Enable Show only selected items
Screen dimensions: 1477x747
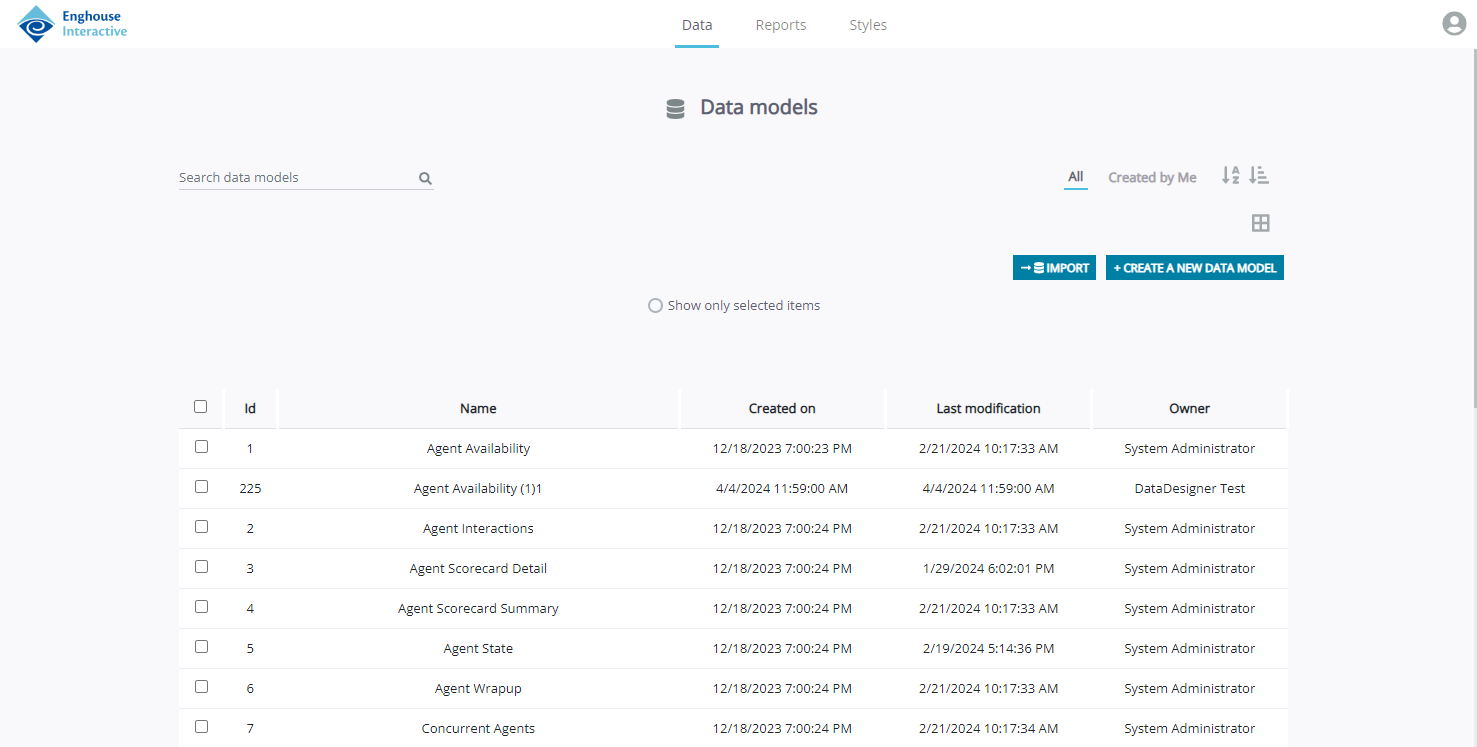tap(655, 305)
